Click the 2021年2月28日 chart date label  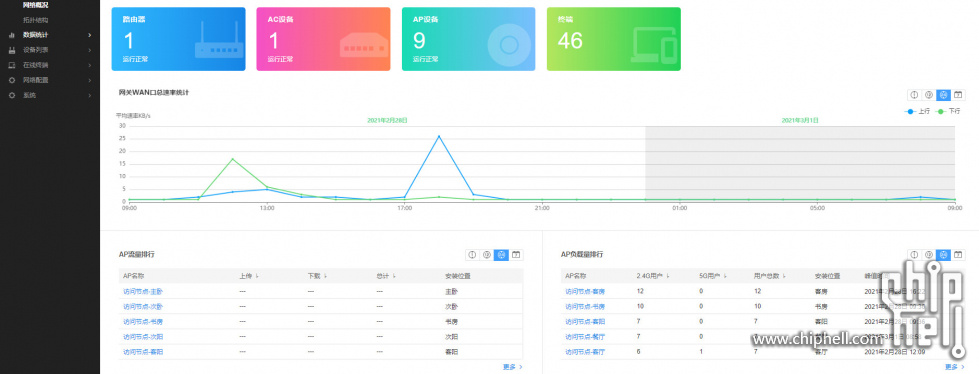(x=387, y=120)
